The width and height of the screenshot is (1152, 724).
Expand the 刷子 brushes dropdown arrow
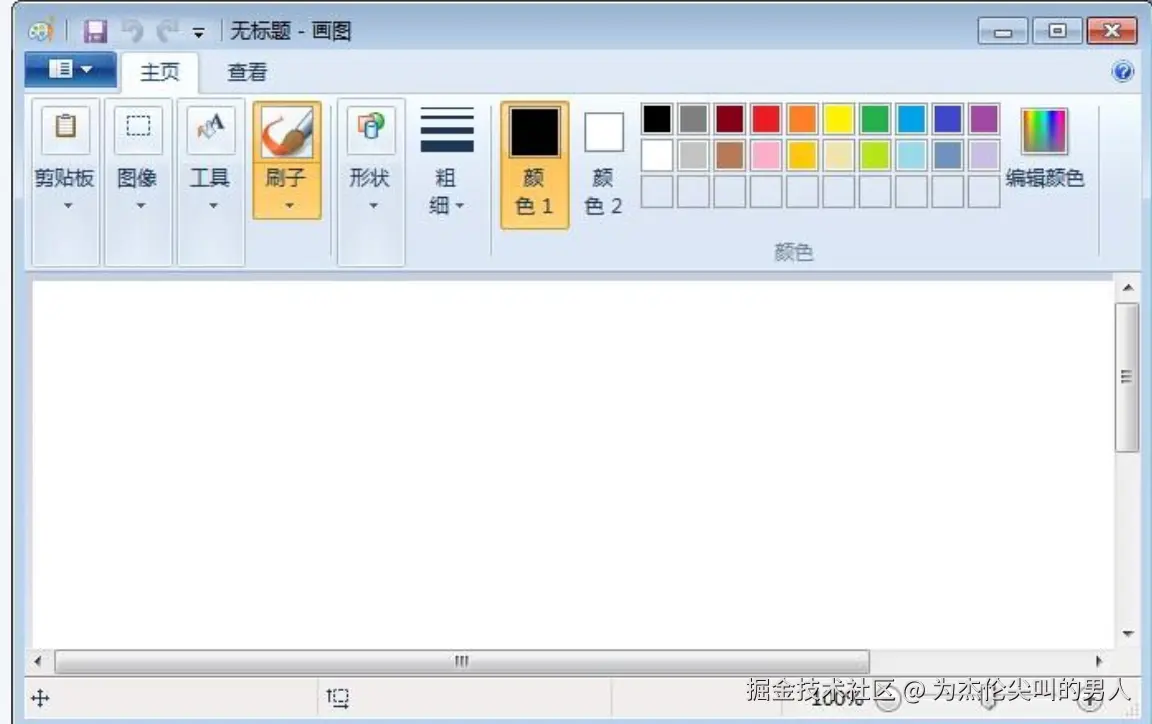287,207
